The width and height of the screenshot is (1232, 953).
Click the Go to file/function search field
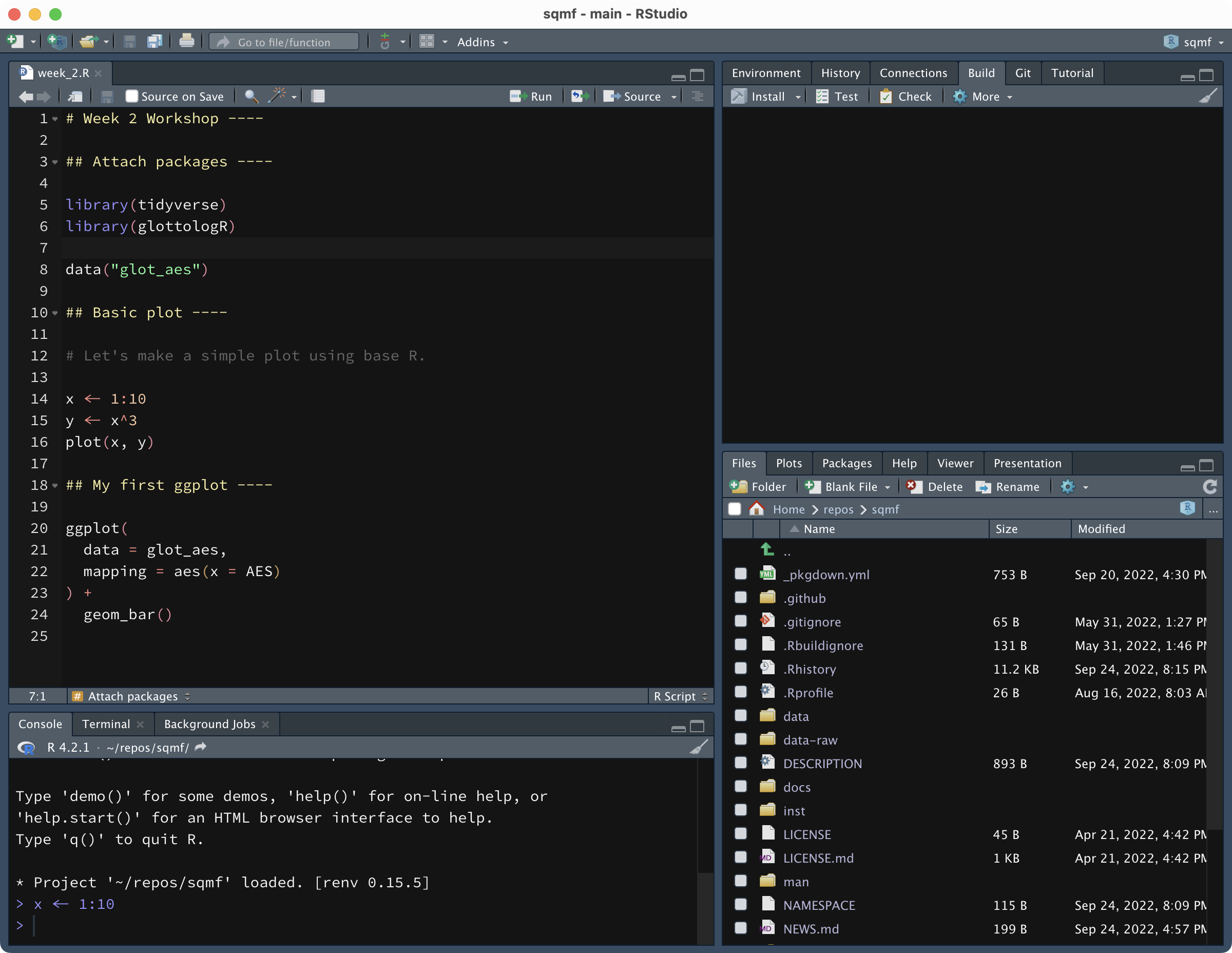click(284, 42)
